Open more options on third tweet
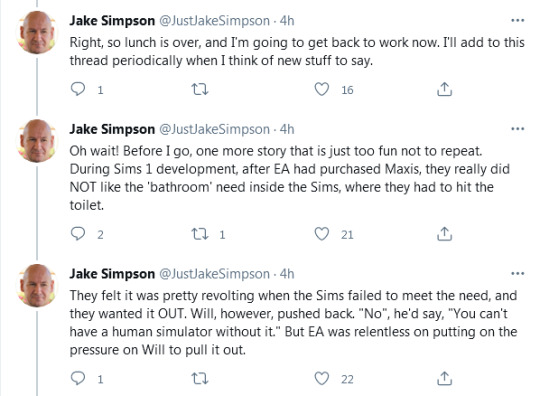540x396 pixels. point(518,274)
